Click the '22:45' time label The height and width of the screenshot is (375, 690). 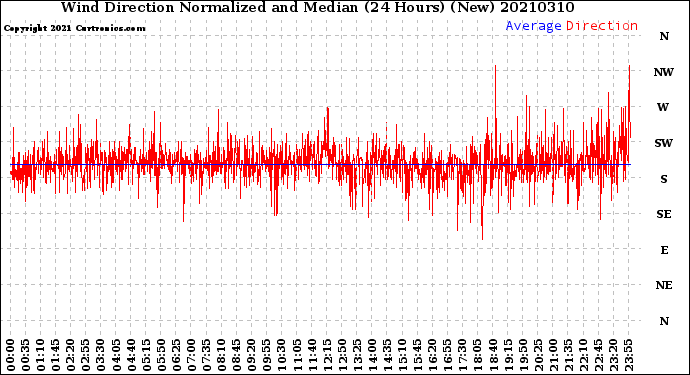tap(598, 355)
